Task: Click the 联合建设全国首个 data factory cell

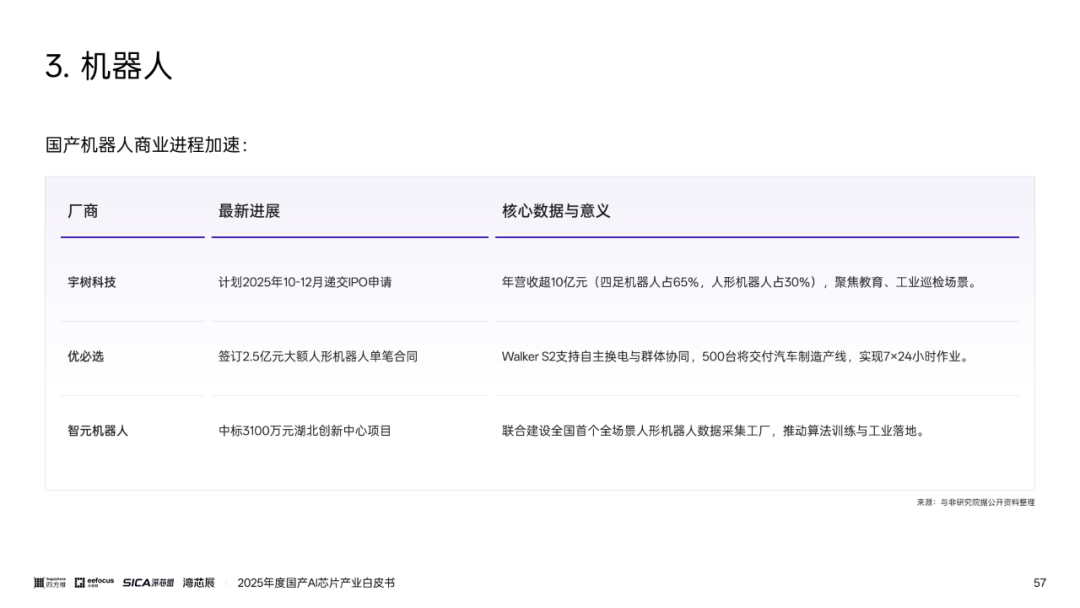Action: click(x=713, y=430)
